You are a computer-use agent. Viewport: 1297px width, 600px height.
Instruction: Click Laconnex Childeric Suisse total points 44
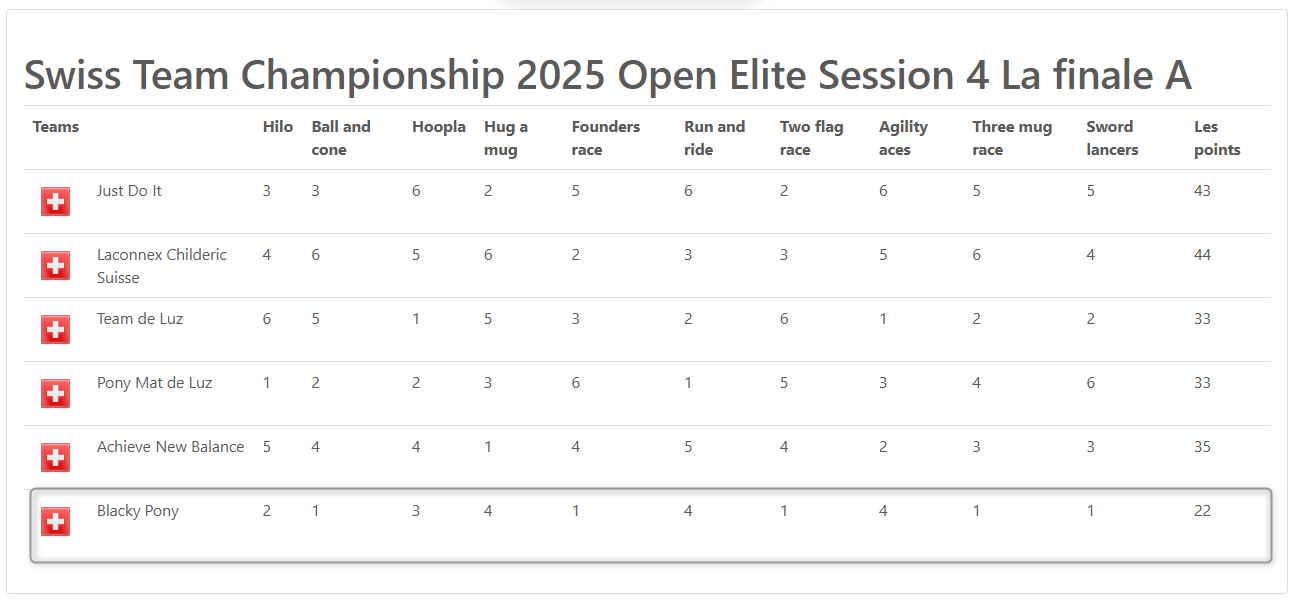click(1202, 255)
